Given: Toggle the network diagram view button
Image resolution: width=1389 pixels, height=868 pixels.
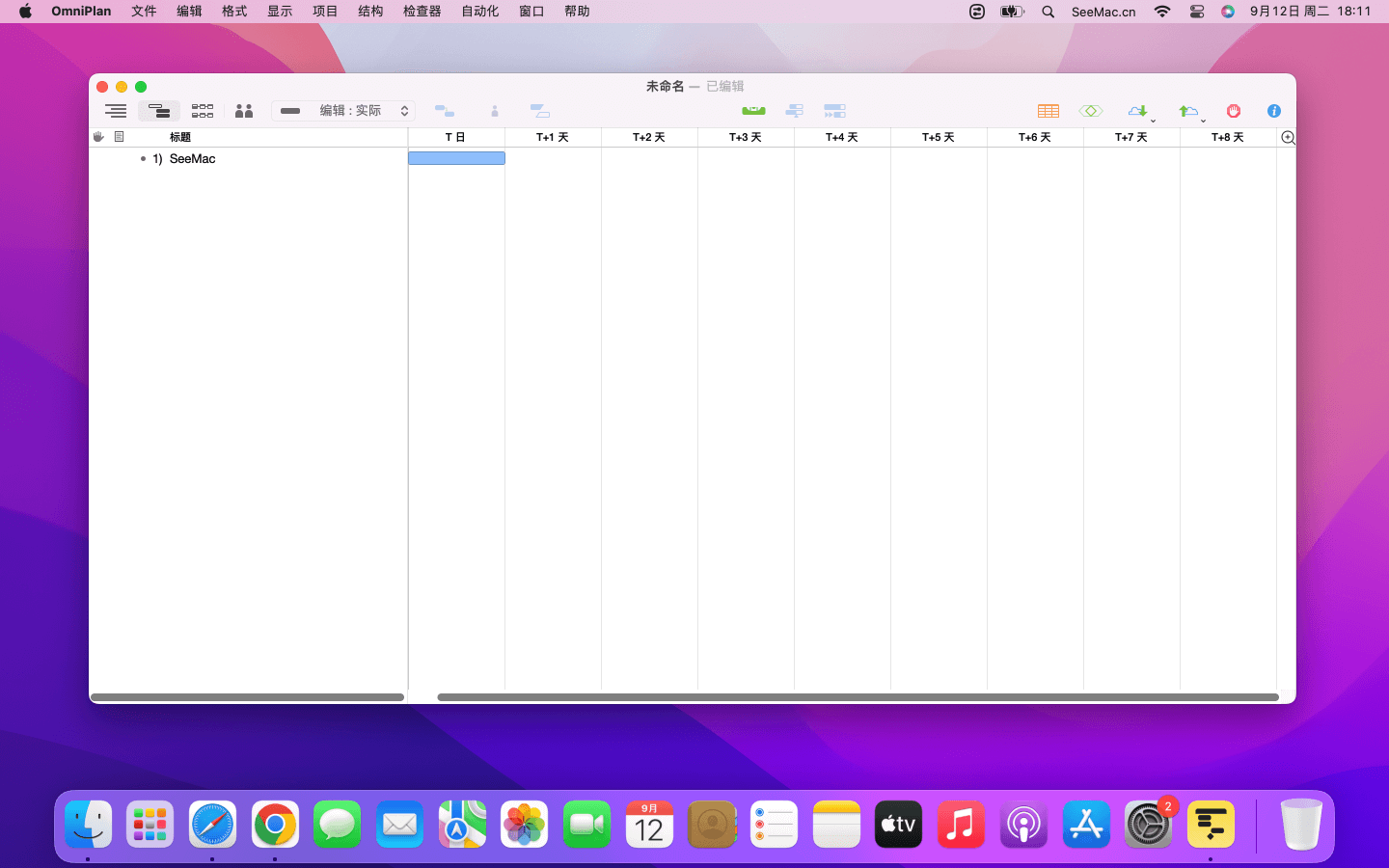Looking at the screenshot, I should (203, 111).
